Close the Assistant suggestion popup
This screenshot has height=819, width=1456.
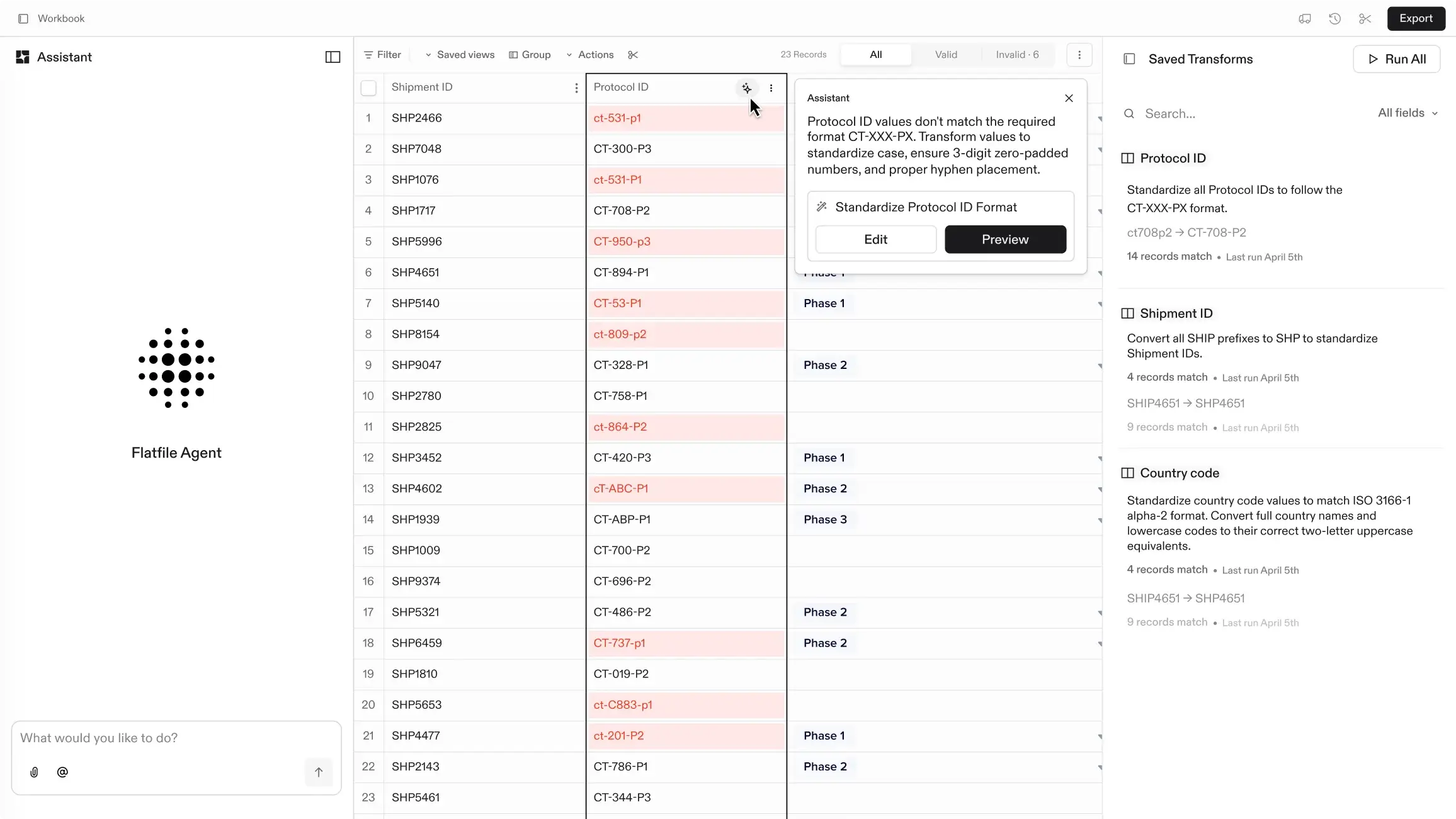tap(1069, 98)
